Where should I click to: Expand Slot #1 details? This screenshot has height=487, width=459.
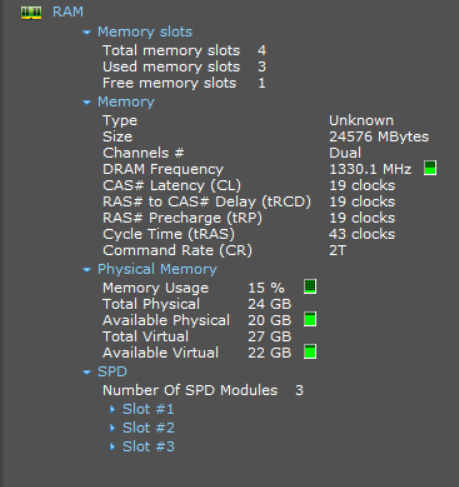(x=112, y=409)
